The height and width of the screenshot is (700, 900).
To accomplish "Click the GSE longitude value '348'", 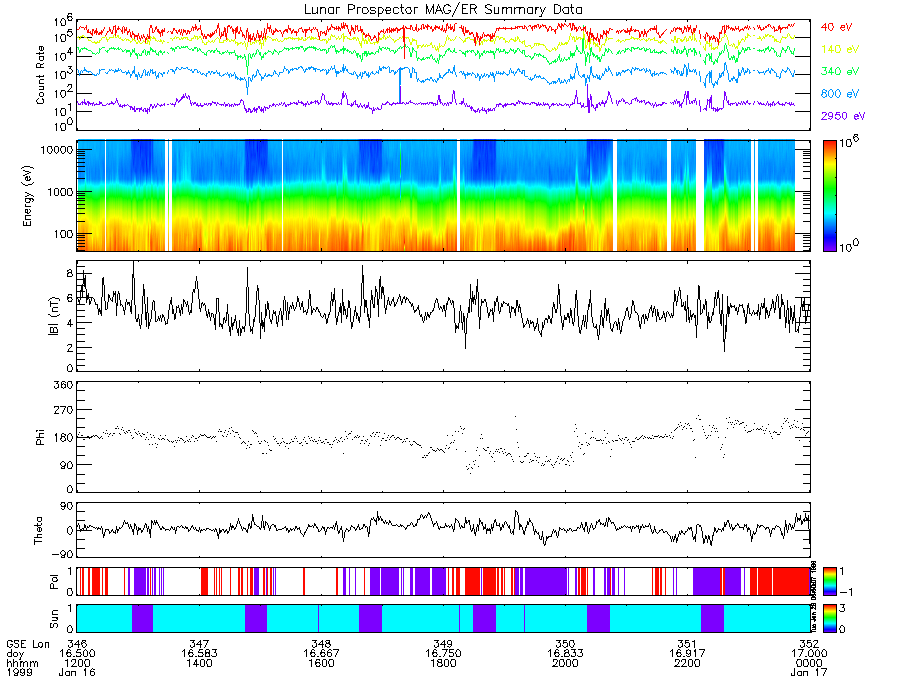I will coord(321,644).
